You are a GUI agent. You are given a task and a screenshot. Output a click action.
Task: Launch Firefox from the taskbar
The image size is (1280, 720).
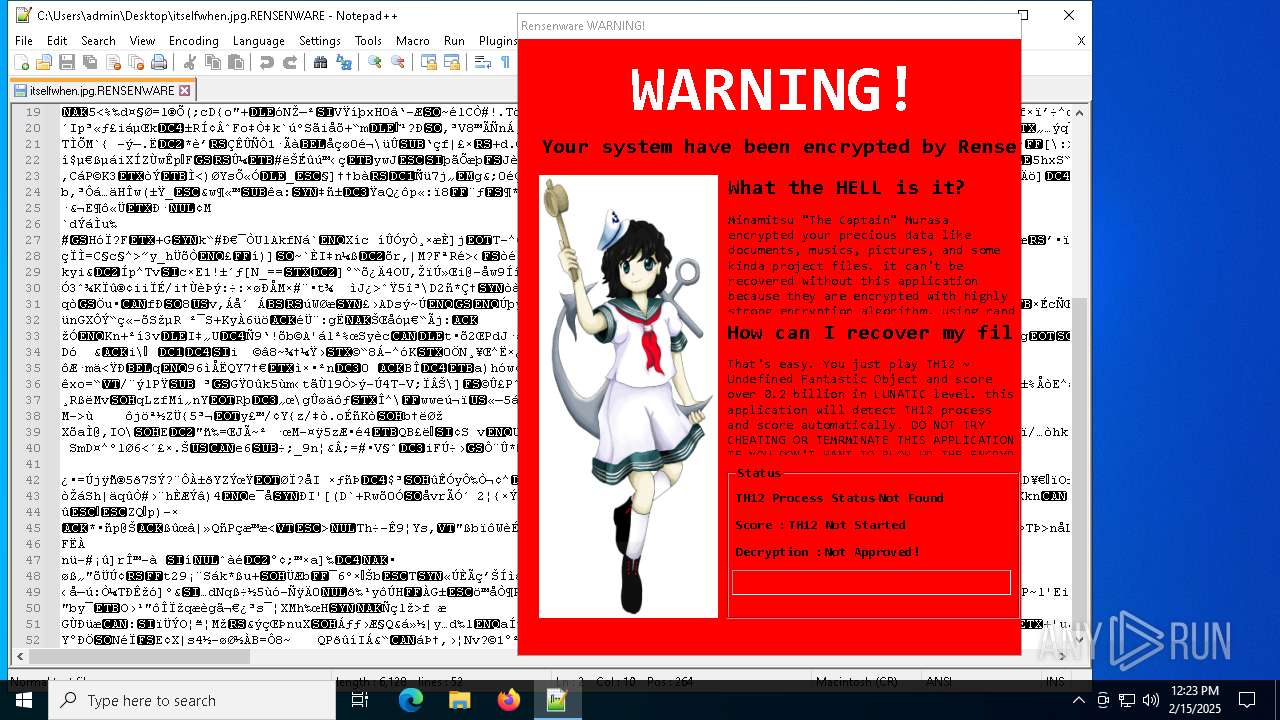coord(508,700)
